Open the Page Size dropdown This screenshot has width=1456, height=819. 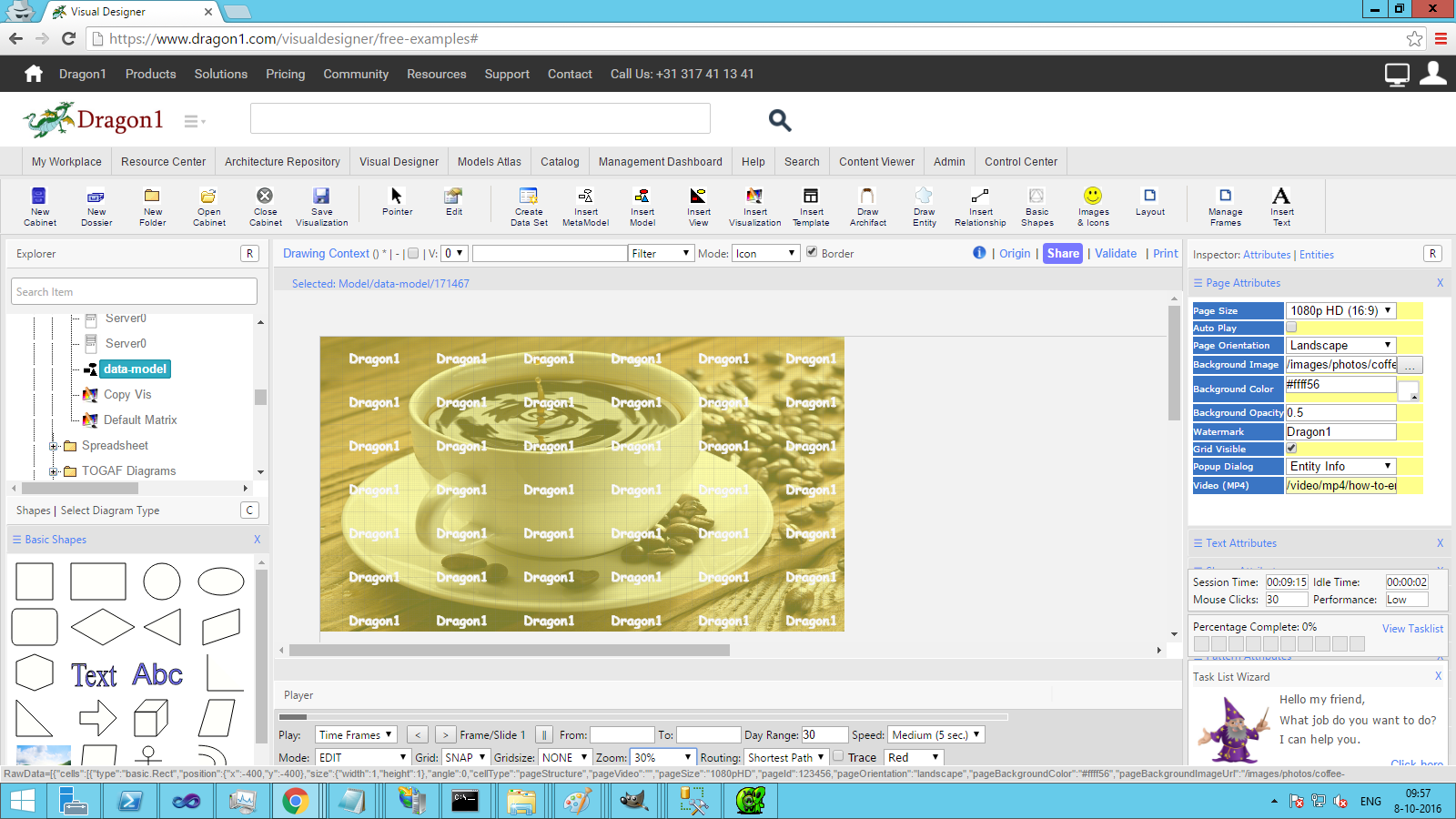pyautogui.click(x=1340, y=310)
